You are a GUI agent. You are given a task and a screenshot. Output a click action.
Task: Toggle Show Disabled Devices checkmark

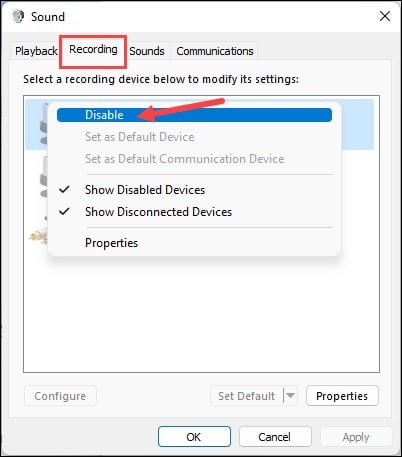[x=64, y=190]
